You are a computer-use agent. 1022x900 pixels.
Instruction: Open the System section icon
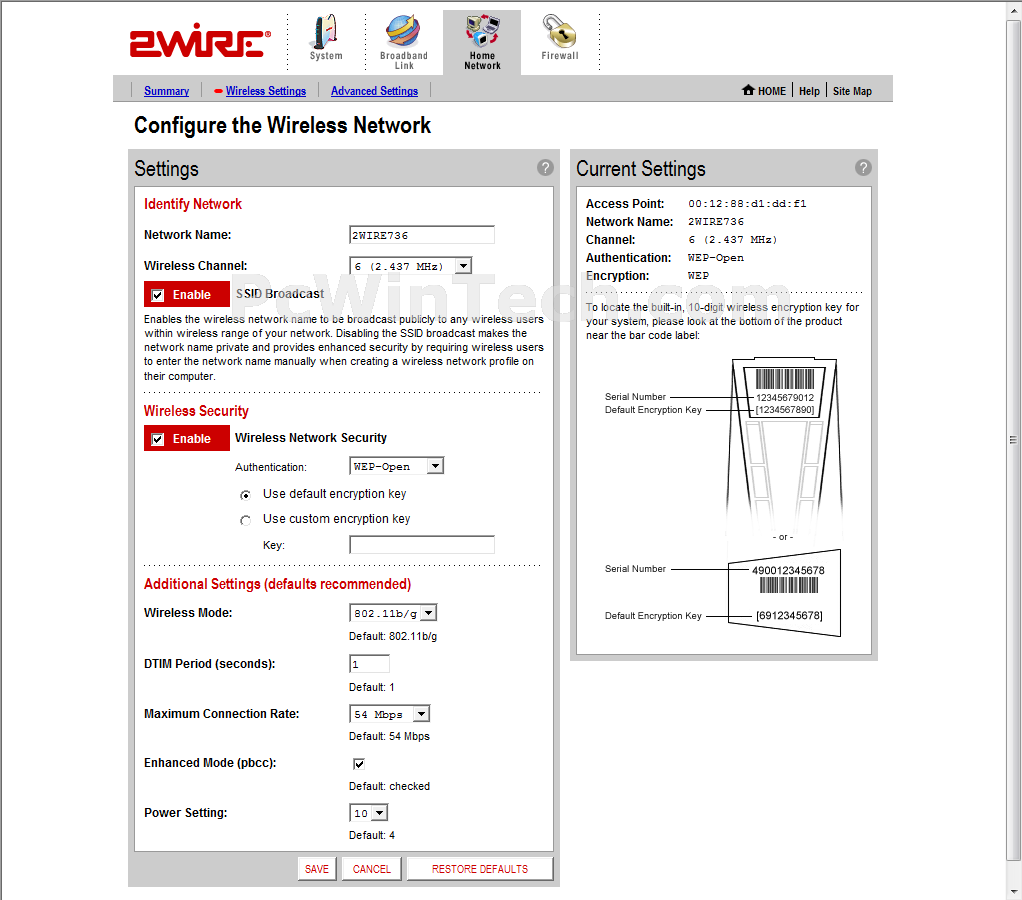[326, 31]
